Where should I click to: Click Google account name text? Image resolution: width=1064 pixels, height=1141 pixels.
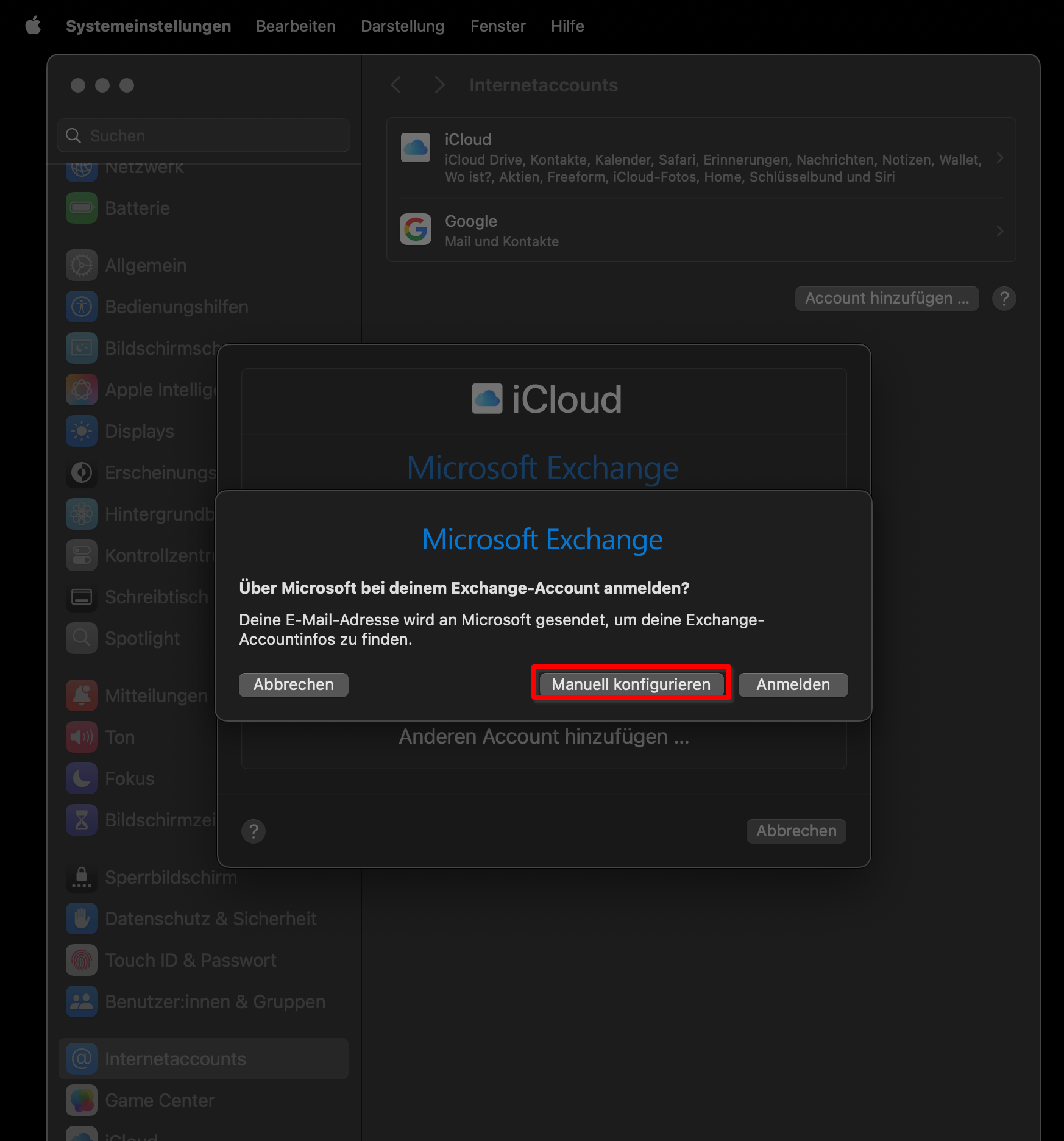click(471, 221)
